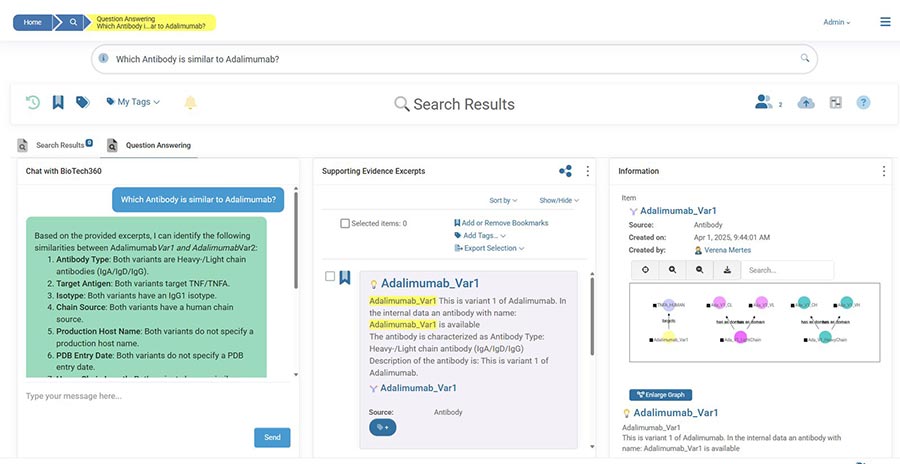Check the Adalimumab_Var1 excerpt checkbox
The height and width of the screenshot is (464, 900).
coord(330,276)
